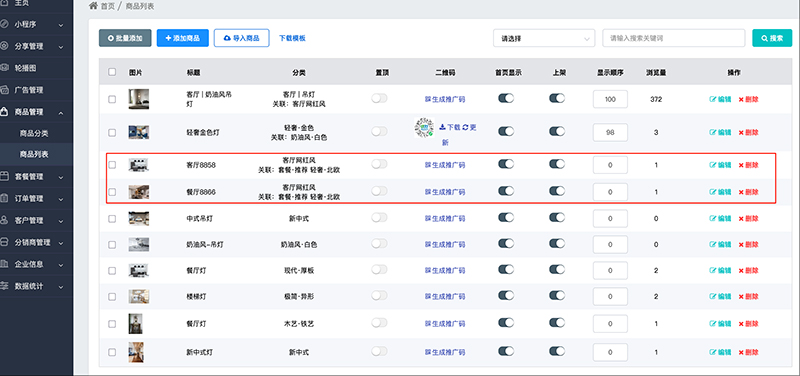This screenshot has width=800, height=376.
Task: Click the 商品管理 bag icon
Action: coord(4,112)
